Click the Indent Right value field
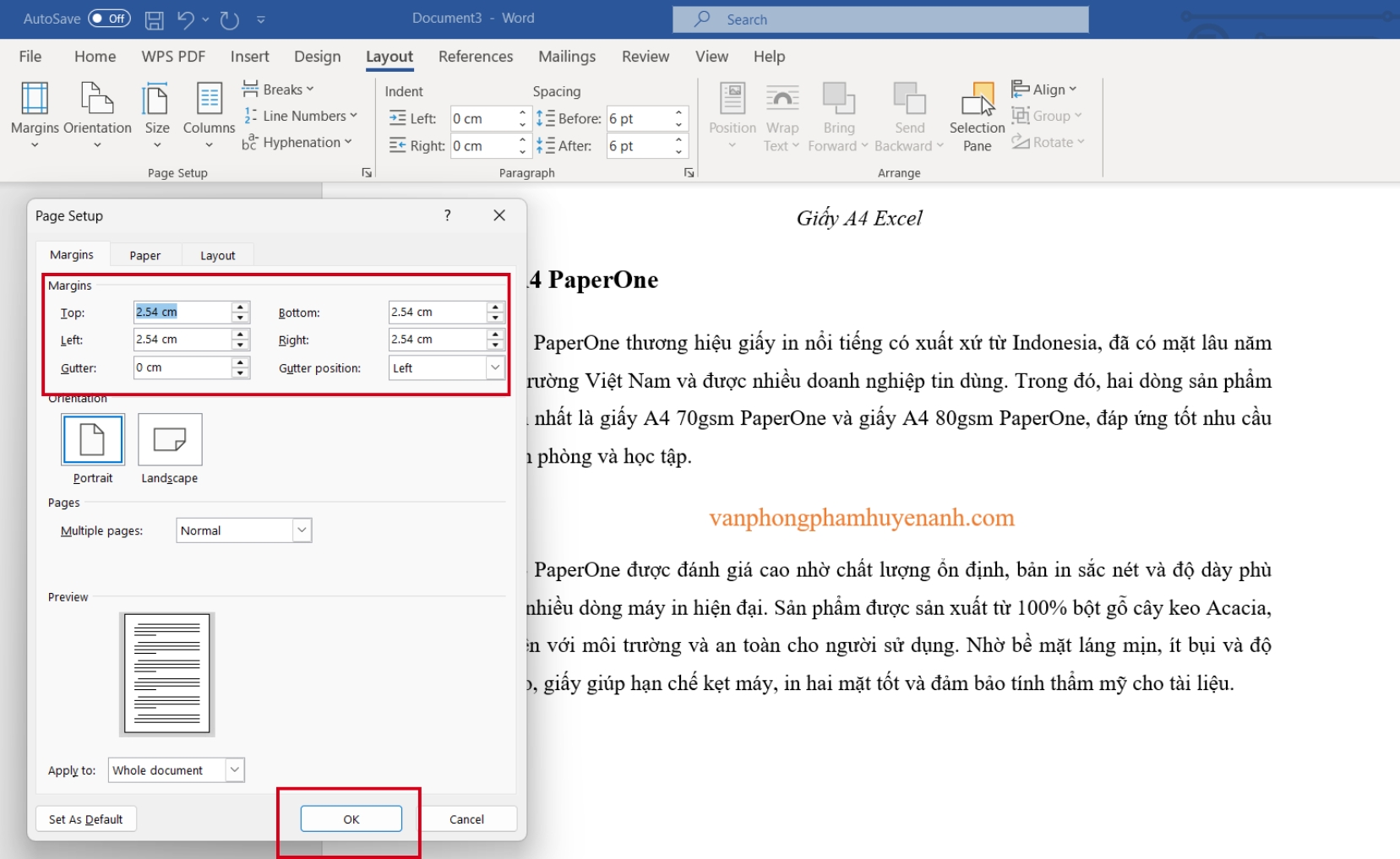 tap(482, 146)
